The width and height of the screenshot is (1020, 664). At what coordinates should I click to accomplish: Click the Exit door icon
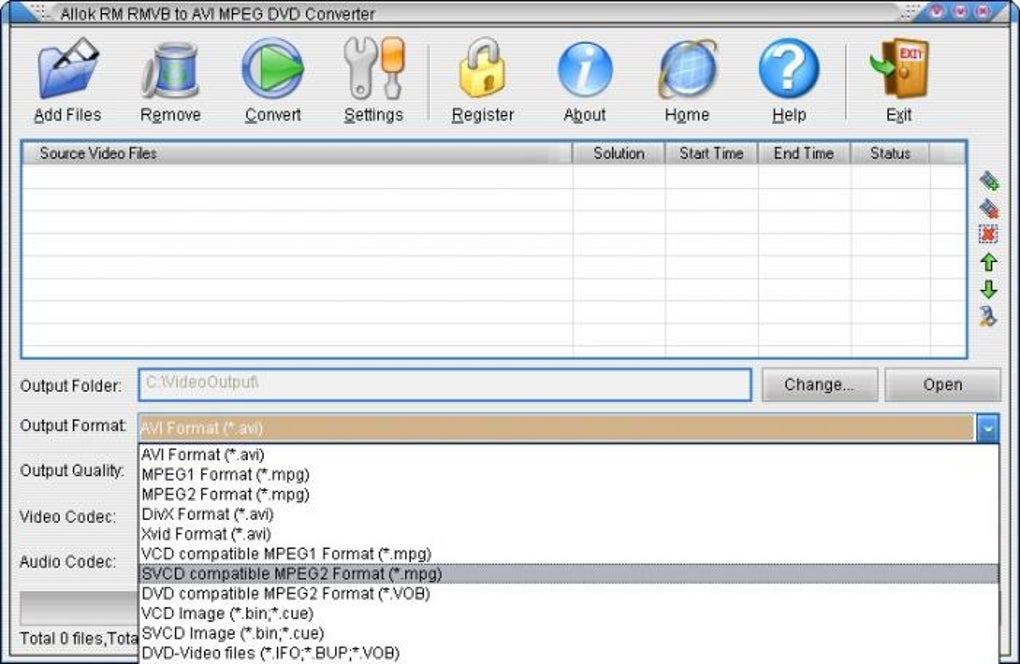899,68
